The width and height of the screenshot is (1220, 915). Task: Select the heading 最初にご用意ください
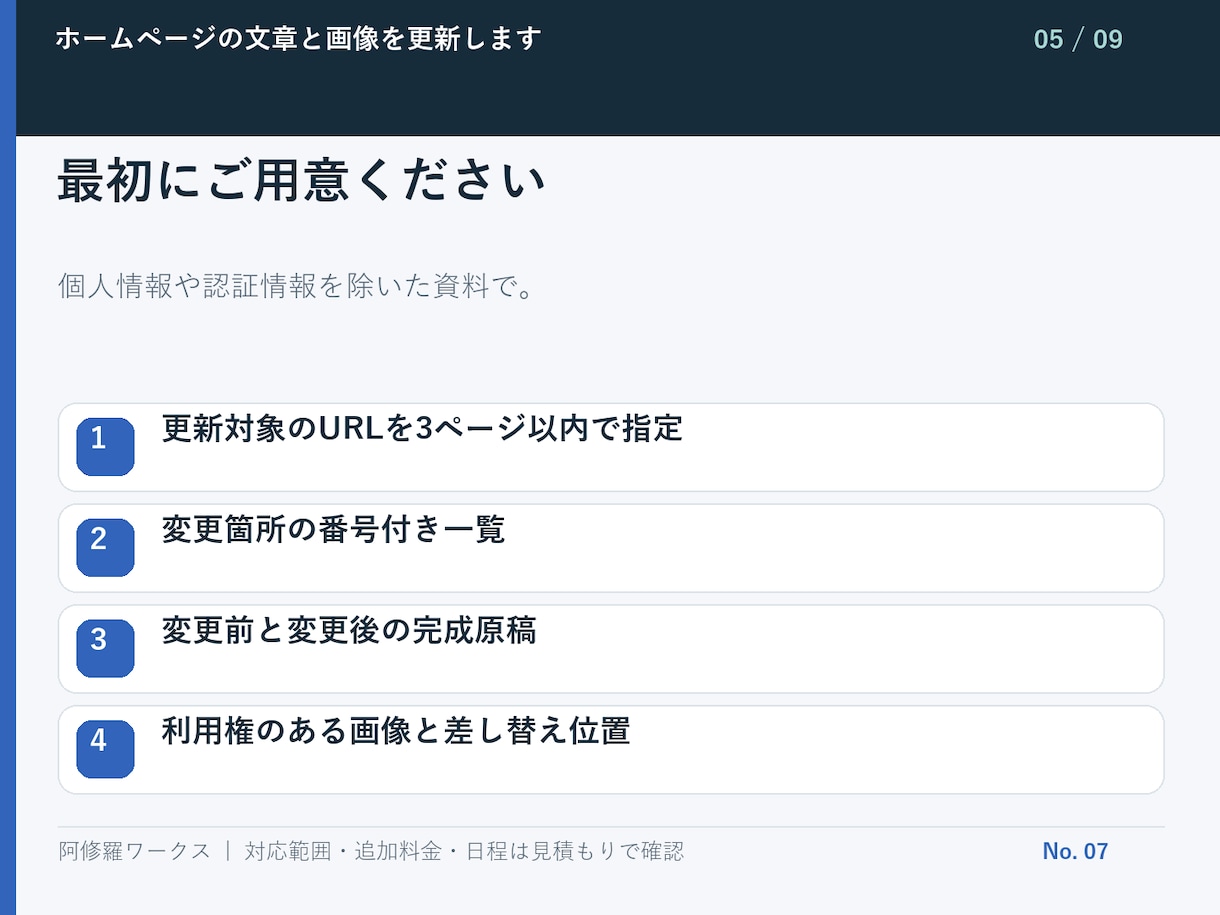[x=302, y=182]
